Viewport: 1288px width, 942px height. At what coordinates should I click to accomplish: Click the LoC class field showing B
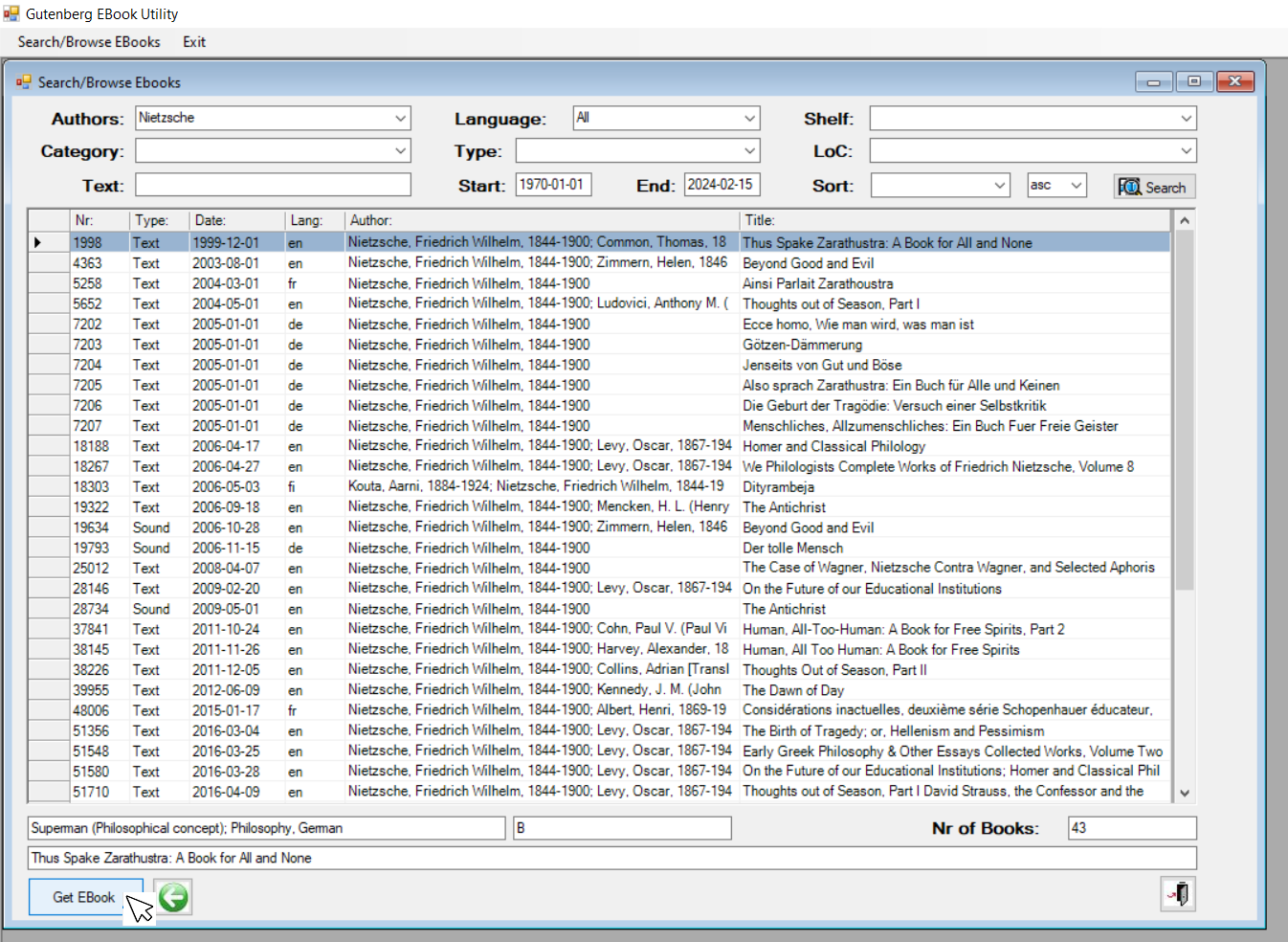pyautogui.click(x=622, y=828)
